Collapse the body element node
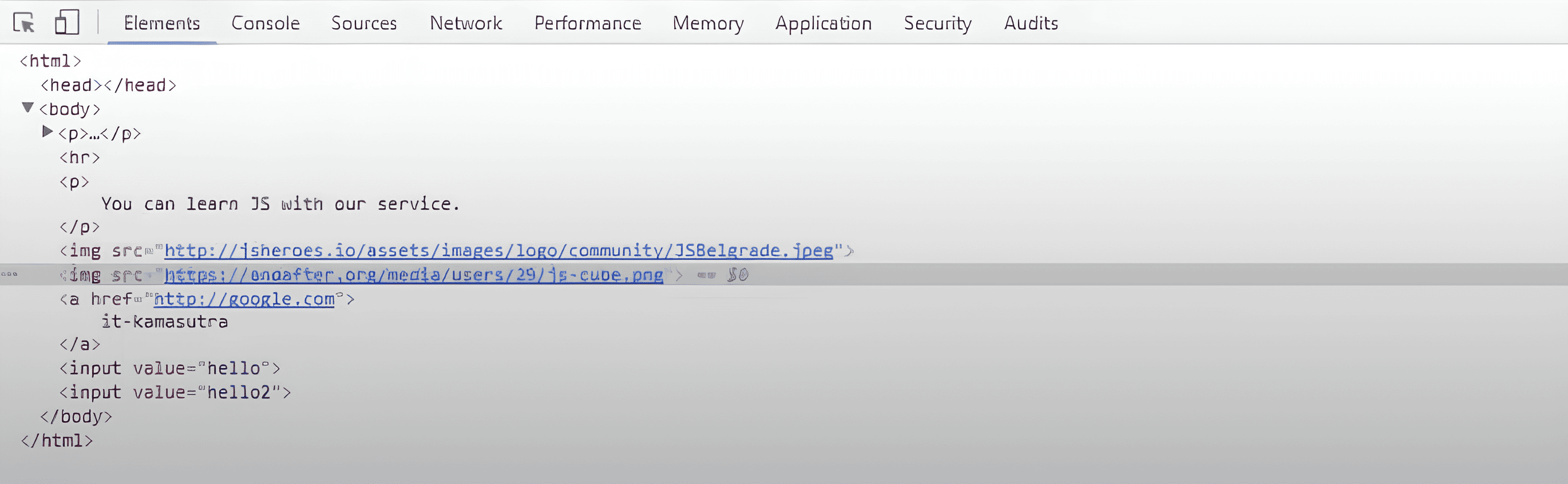The width and height of the screenshot is (1568, 484). point(27,108)
